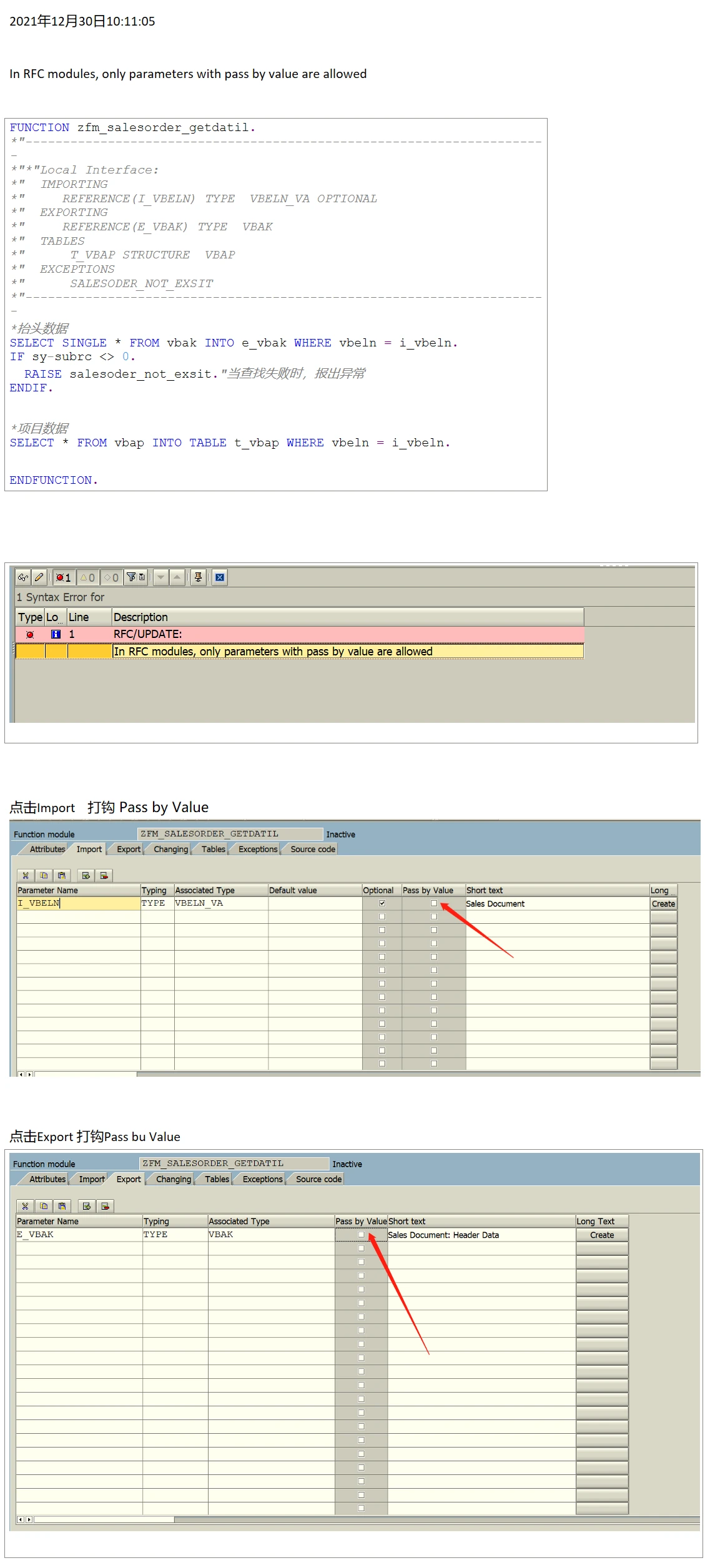Click the Create long text button for E_VBAK
Image resolution: width=705 pixels, height=1568 pixels.
pyautogui.click(x=602, y=1235)
